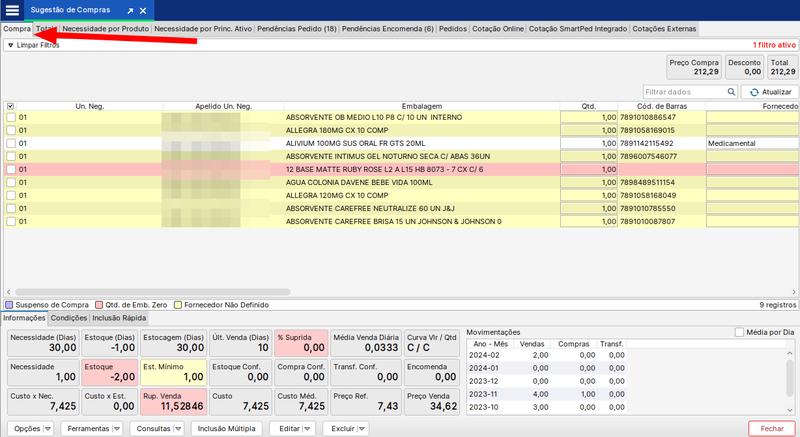Viewport: 800px width, 437px height.
Task: Open the Opções dropdown arrow
Action: (x=48, y=428)
